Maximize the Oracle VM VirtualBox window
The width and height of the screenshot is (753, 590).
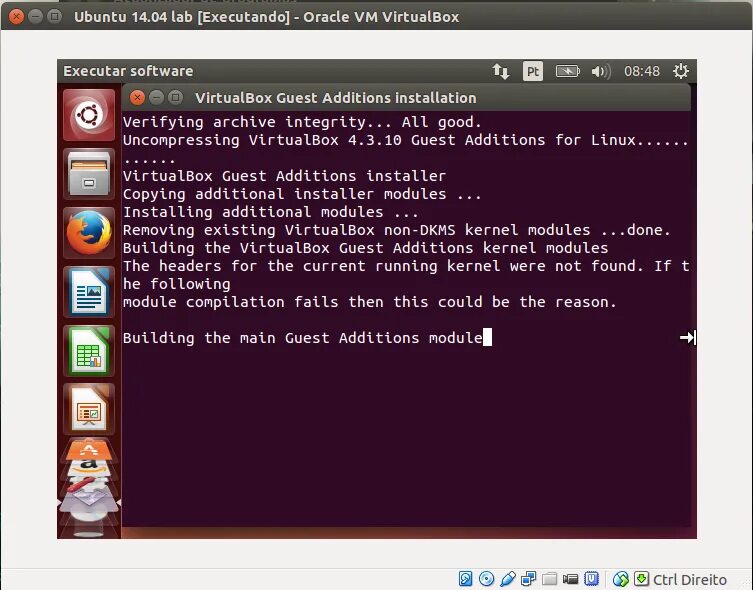coord(55,17)
